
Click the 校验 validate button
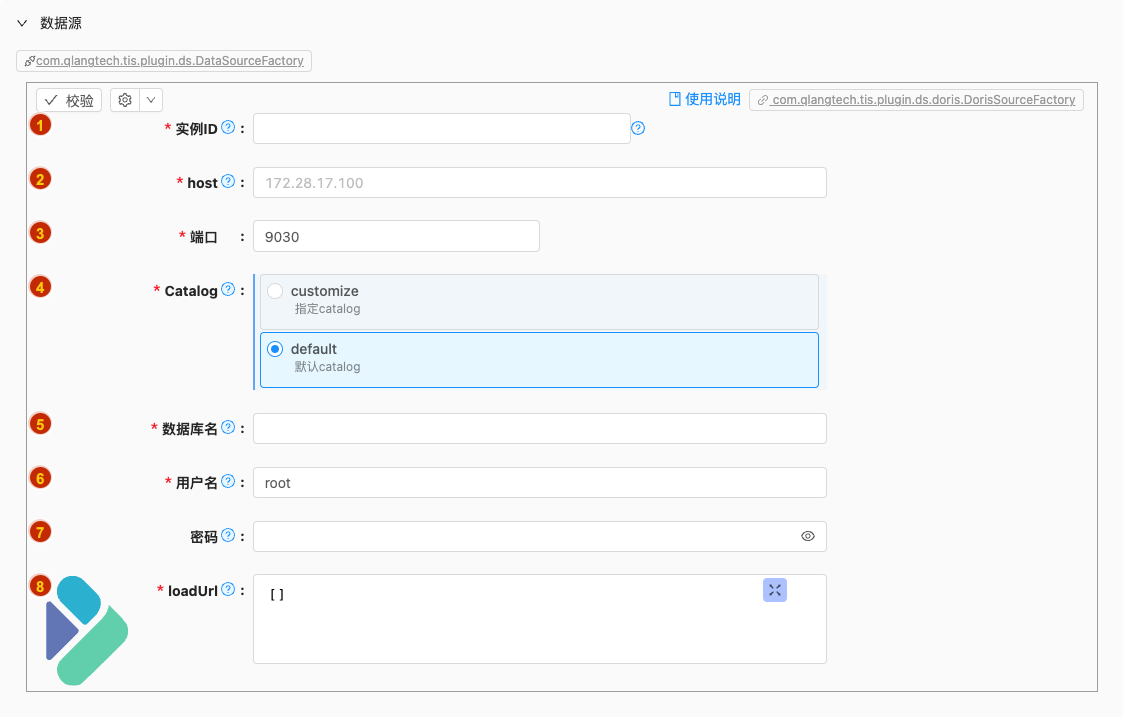[69, 100]
